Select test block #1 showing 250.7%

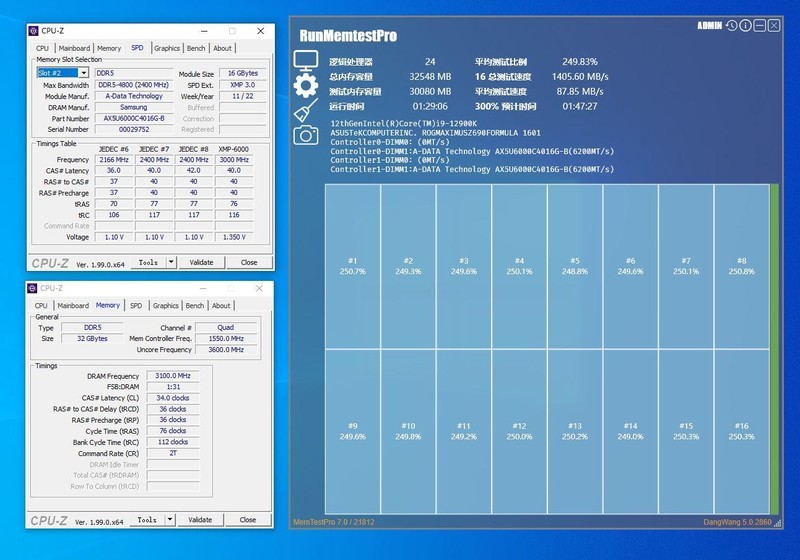point(353,266)
